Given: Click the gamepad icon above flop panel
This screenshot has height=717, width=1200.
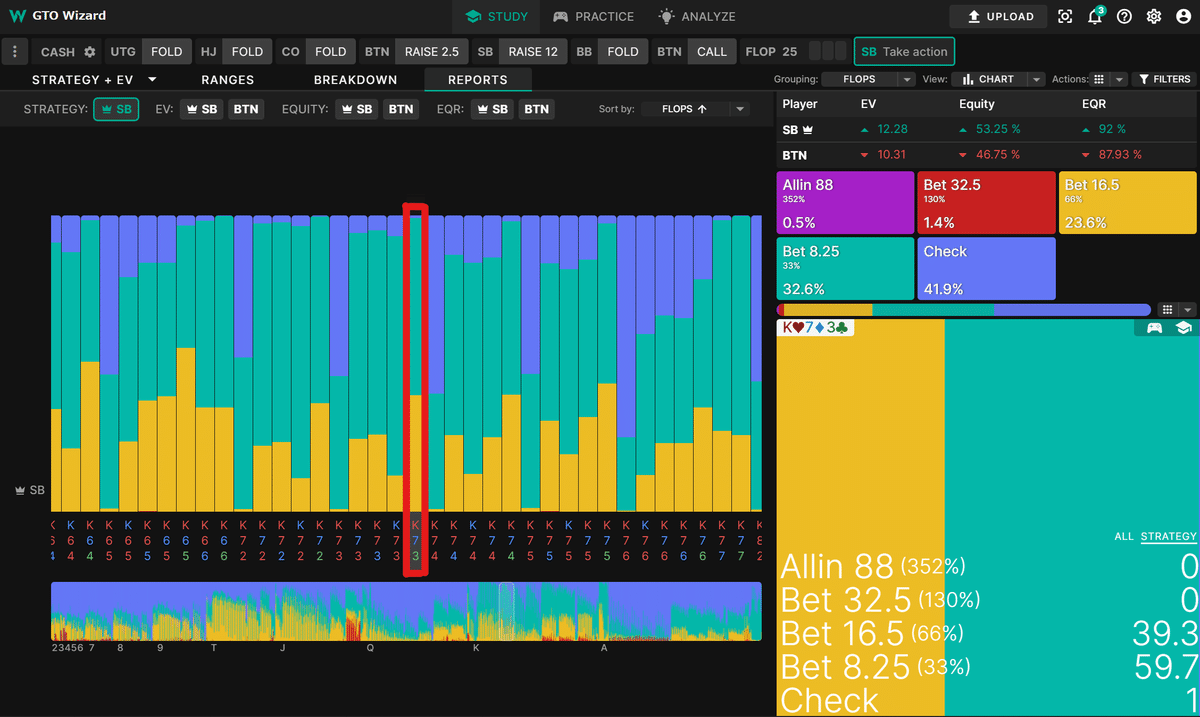Looking at the screenshot, I should [x=1154, y=328].
